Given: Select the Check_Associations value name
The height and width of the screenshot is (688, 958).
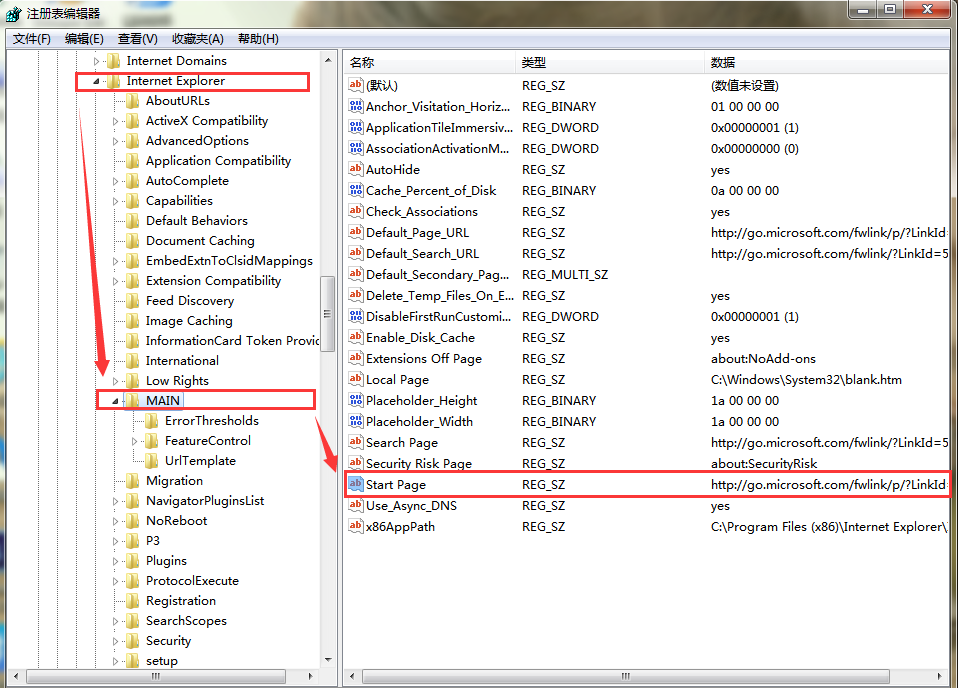Looking at the screenshot, I should pyautogui.click(x=422, y=211).
